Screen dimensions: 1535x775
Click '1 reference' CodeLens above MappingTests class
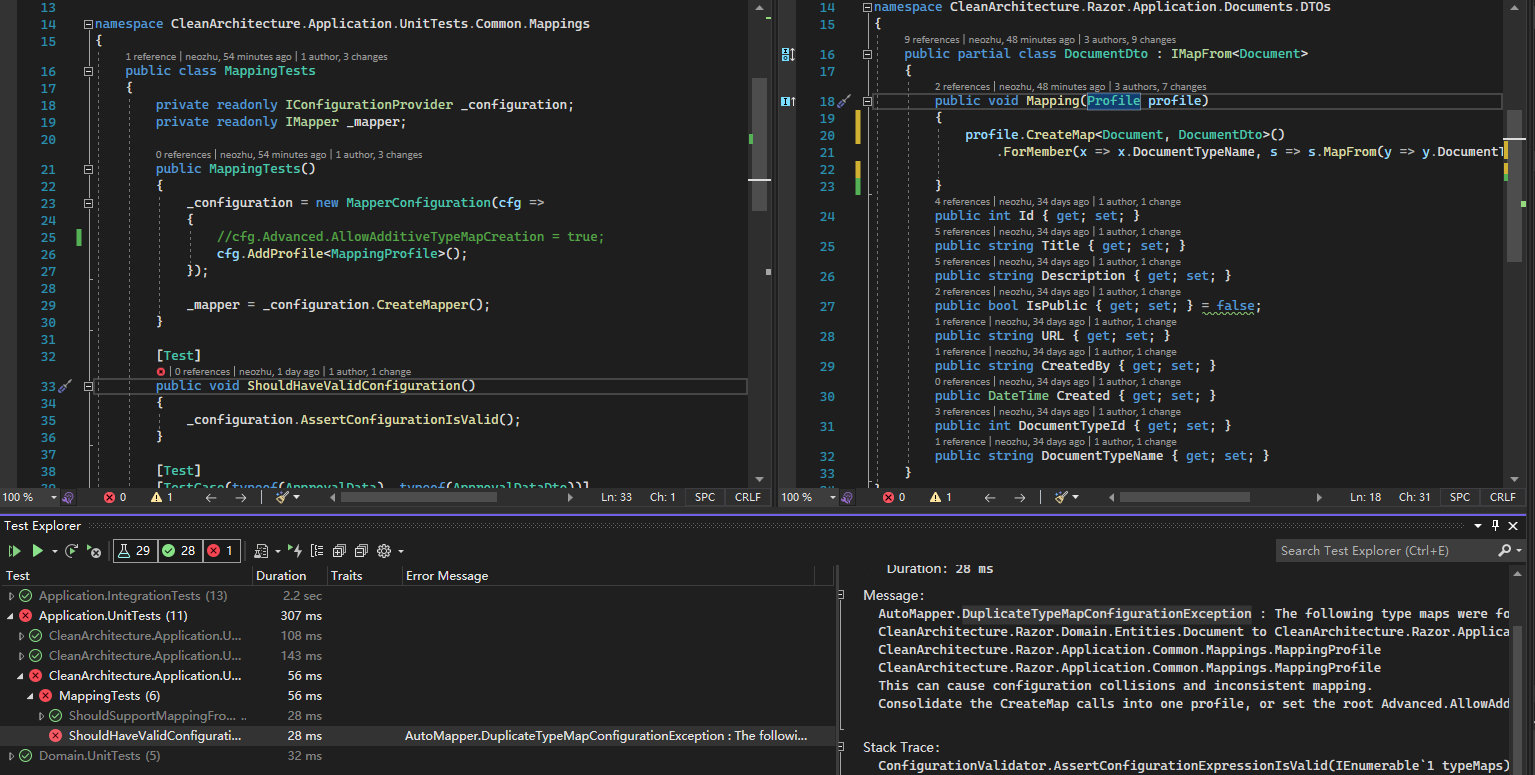(153, 57)
